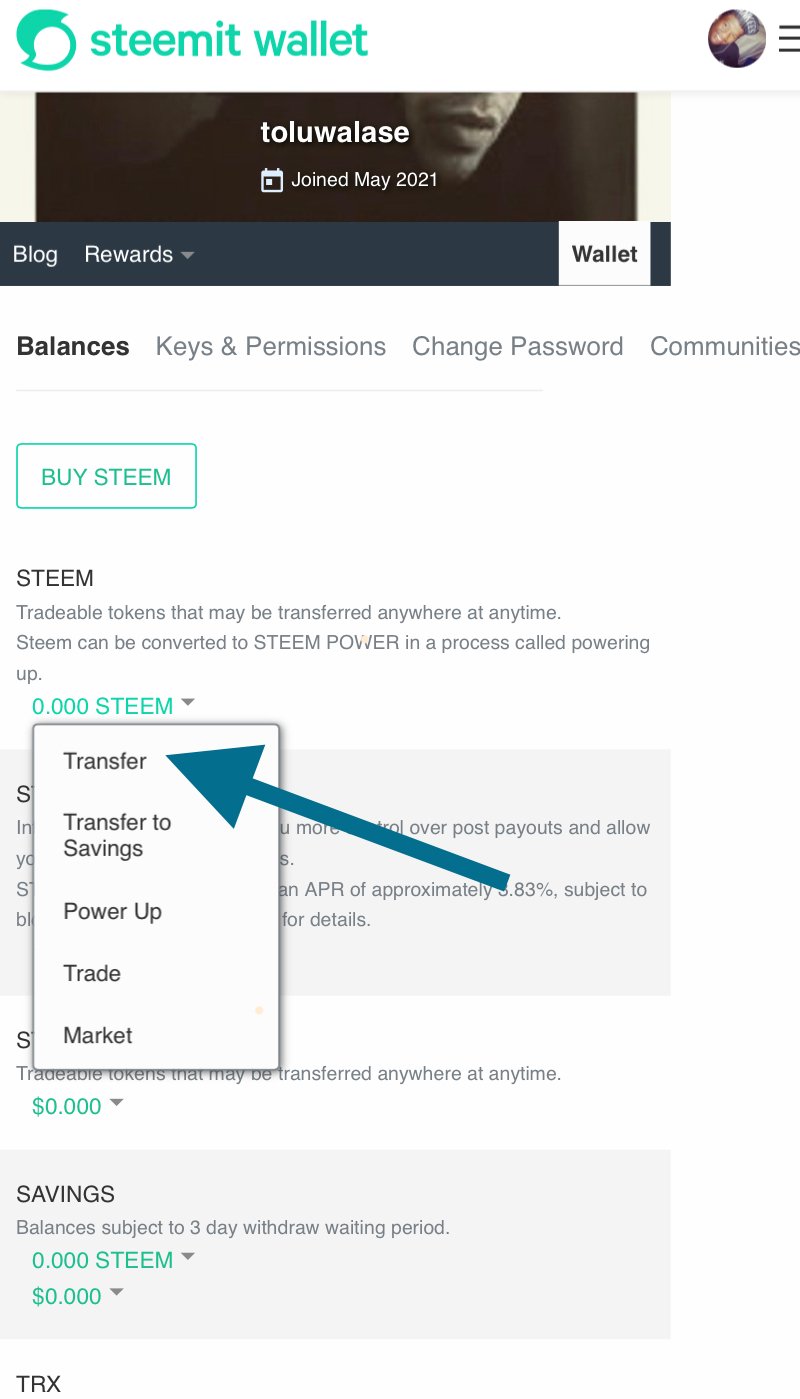Image resolution: width=800 pixels, height=1399 pixels.
Task: Click the calendar icon beside Joined May 2021
Action: [271, 180]
